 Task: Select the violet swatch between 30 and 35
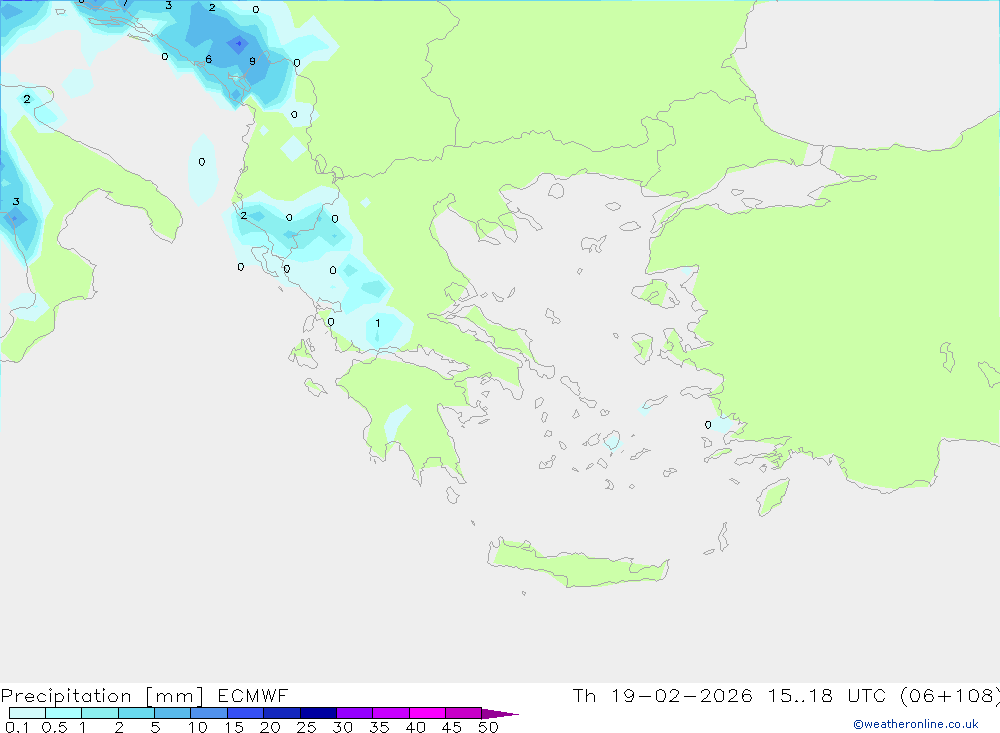pyautogui.click(x=354, y=713)
